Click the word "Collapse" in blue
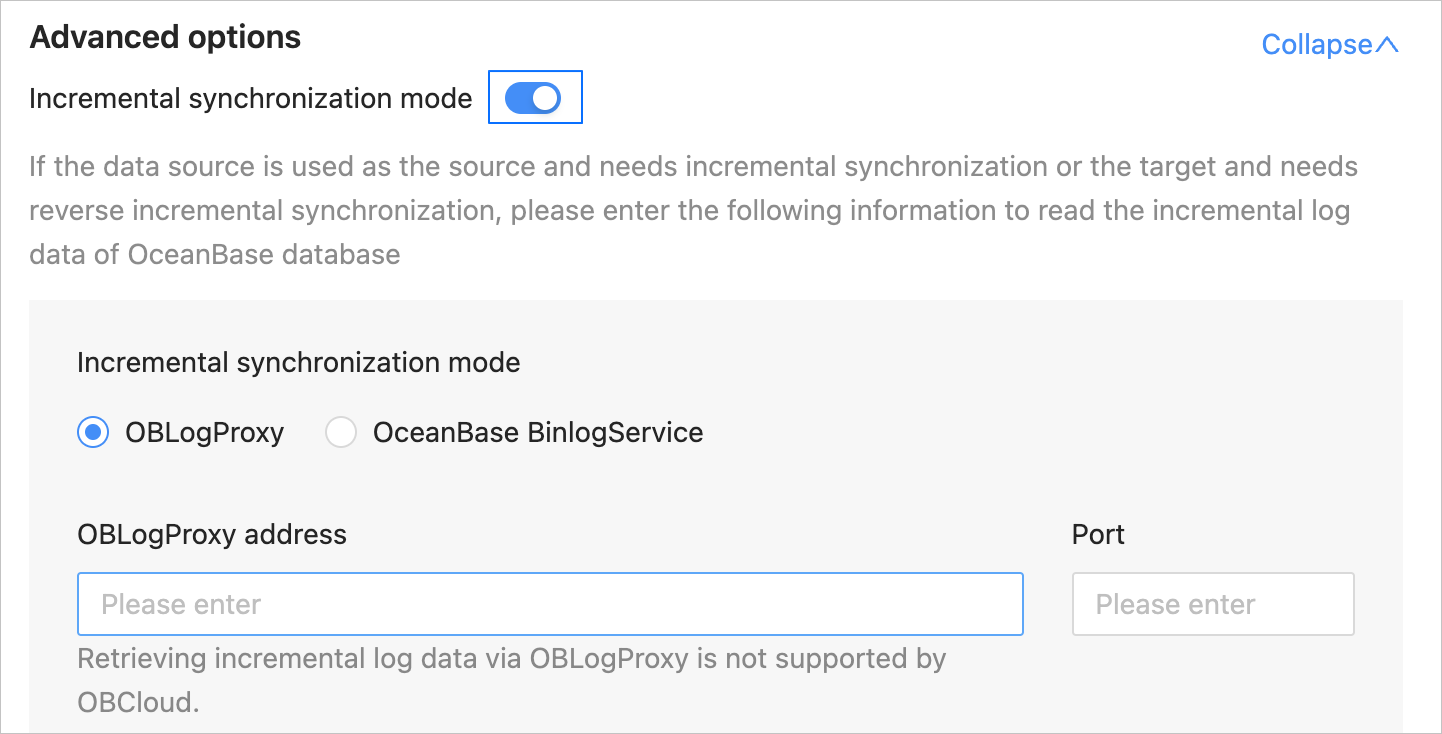The image size is (1442, 734). (x=1316, y=45)
